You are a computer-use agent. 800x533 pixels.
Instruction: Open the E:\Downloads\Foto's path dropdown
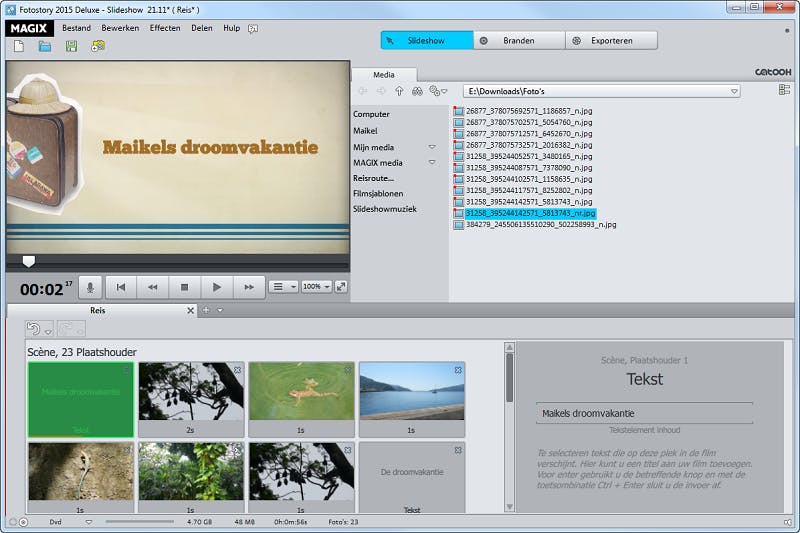pos(734,91)
